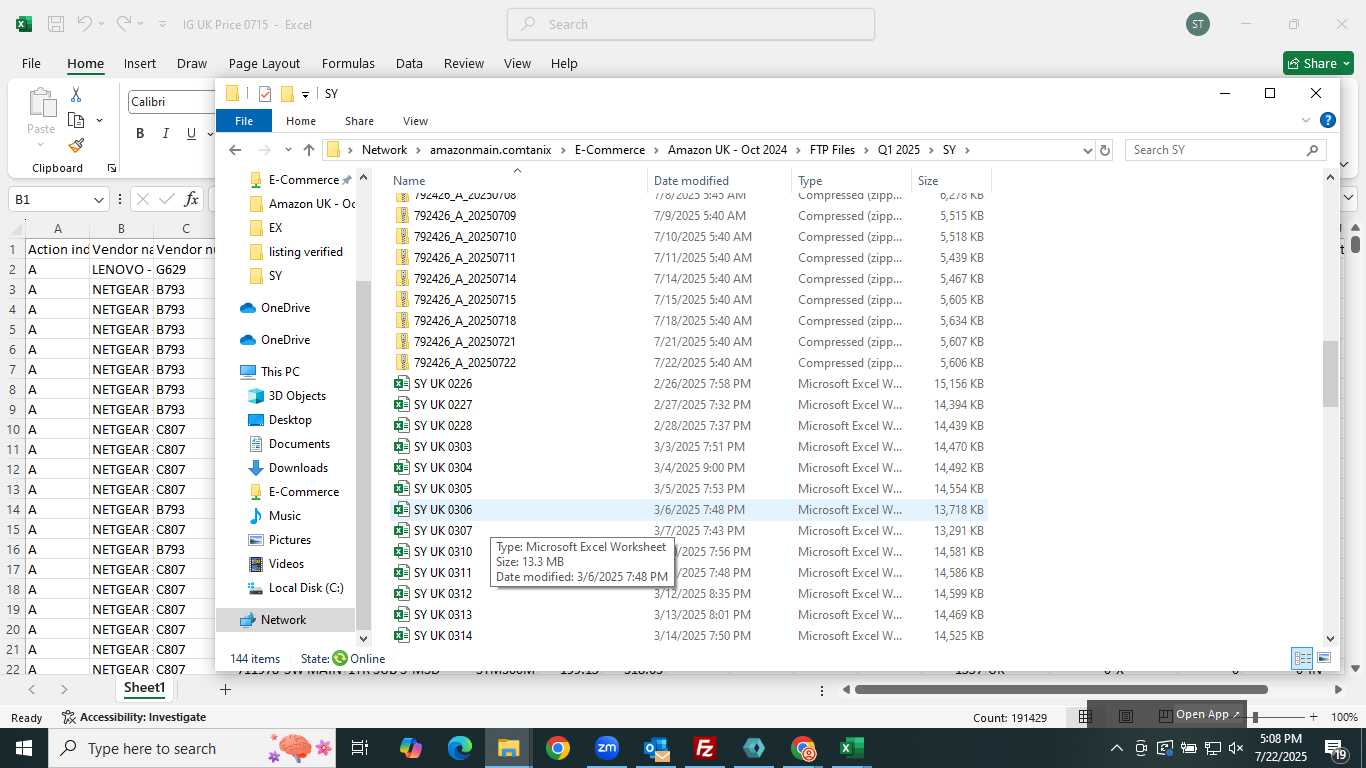
Task: Switch to Large icons view in Explorer
Action: (x=1324, y=658)
